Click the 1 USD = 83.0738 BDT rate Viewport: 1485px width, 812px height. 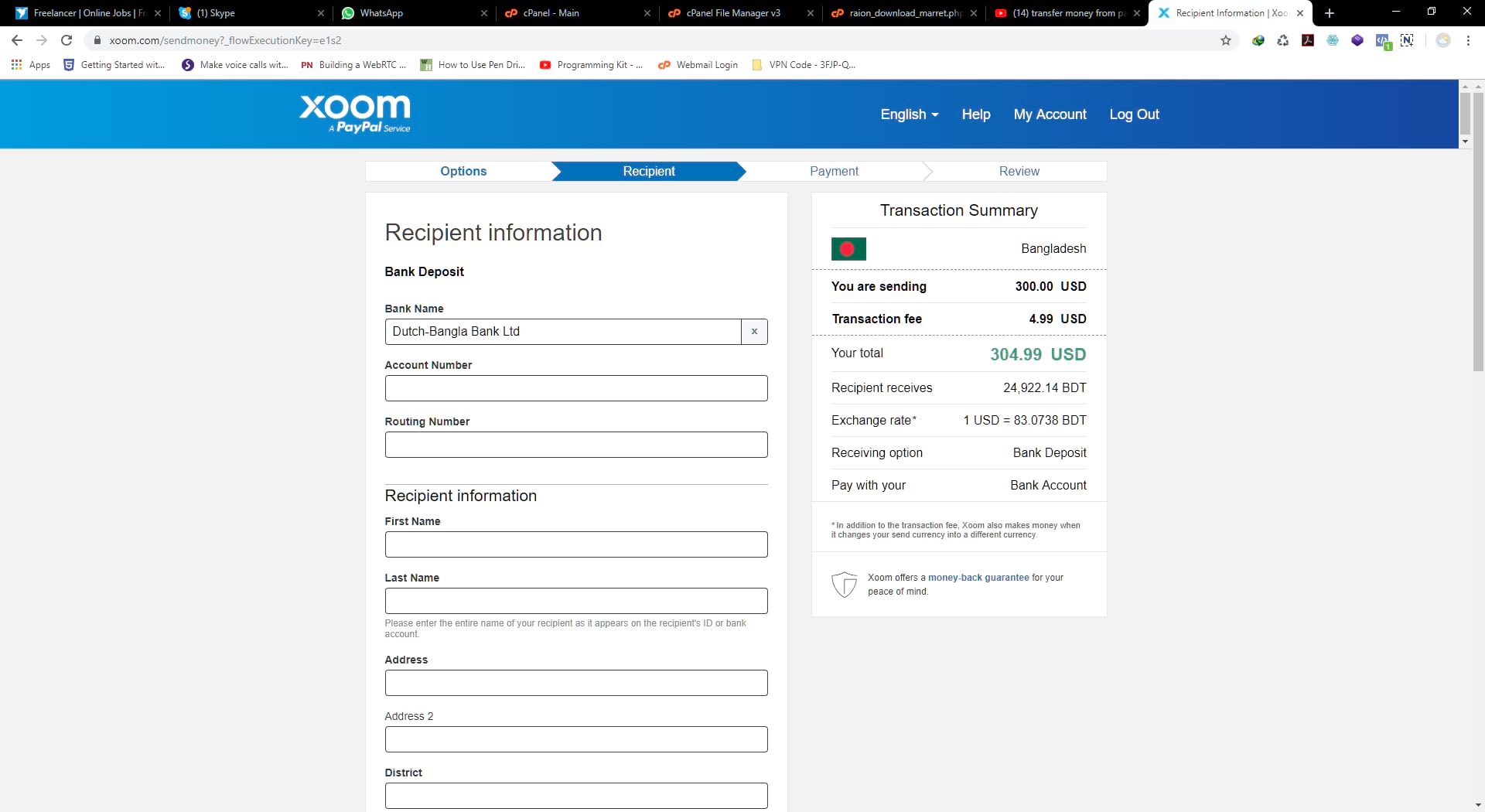1024,421
